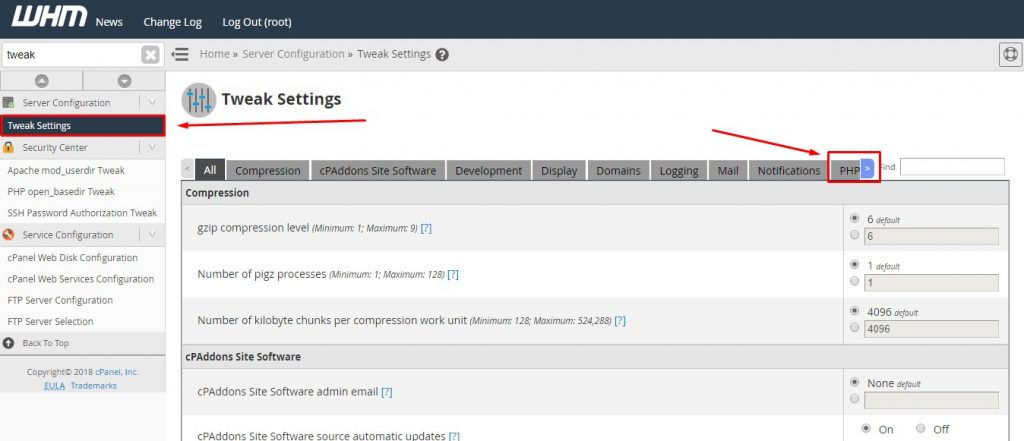Image resolution: width=1024 pixels, height=441 pixels.
Task: Open help for pigz processes
Action: 453,275
